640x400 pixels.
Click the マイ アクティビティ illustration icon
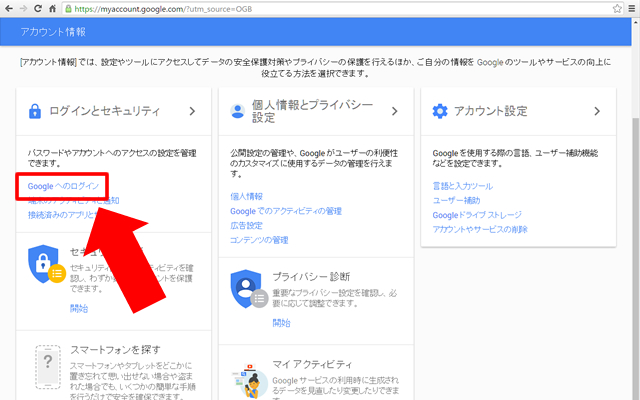(x=249, y=382)
